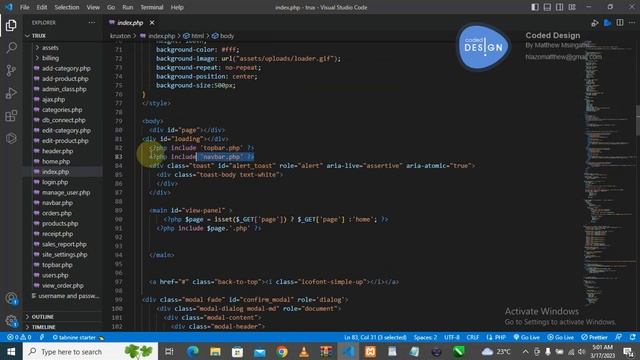Click the first Go Live status button
The width and height of the screenshot is (640, 360).
(x=526, y=338)
